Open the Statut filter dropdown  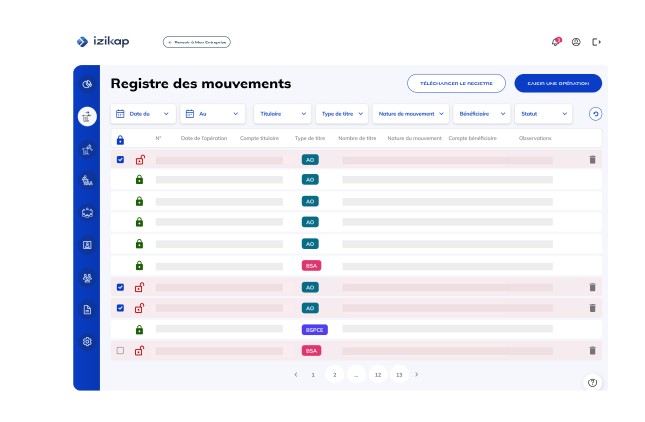(x=543, y=114)
